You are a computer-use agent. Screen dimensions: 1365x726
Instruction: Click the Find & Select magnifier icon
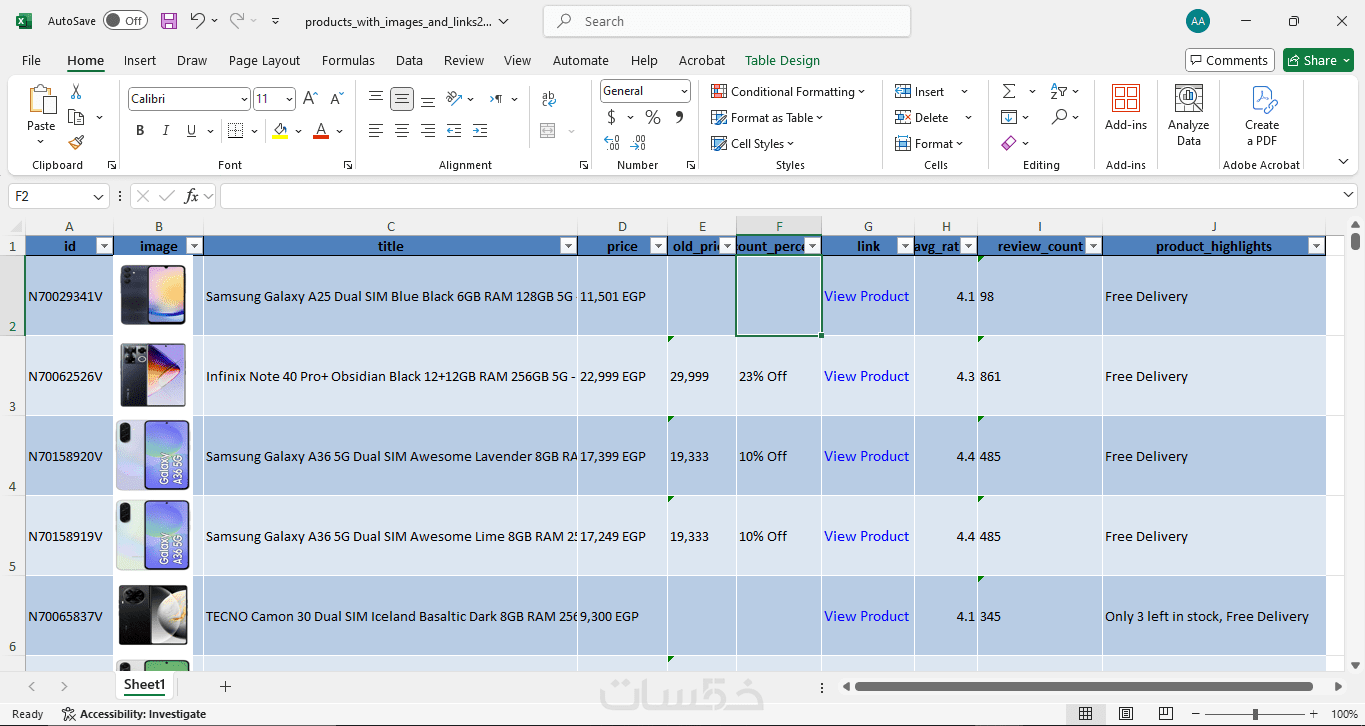(x=1059, y=117)
